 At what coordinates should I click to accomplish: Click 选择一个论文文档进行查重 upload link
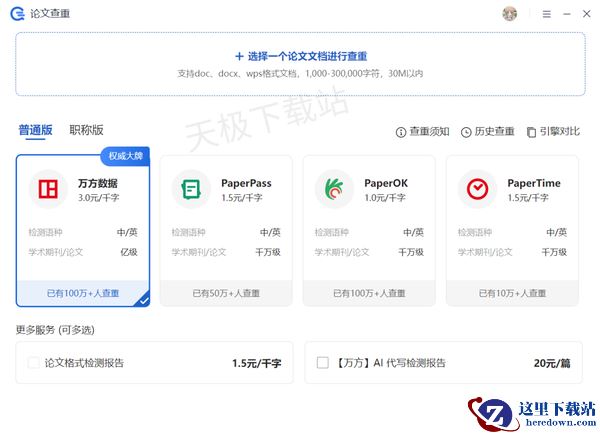(308, 57)
